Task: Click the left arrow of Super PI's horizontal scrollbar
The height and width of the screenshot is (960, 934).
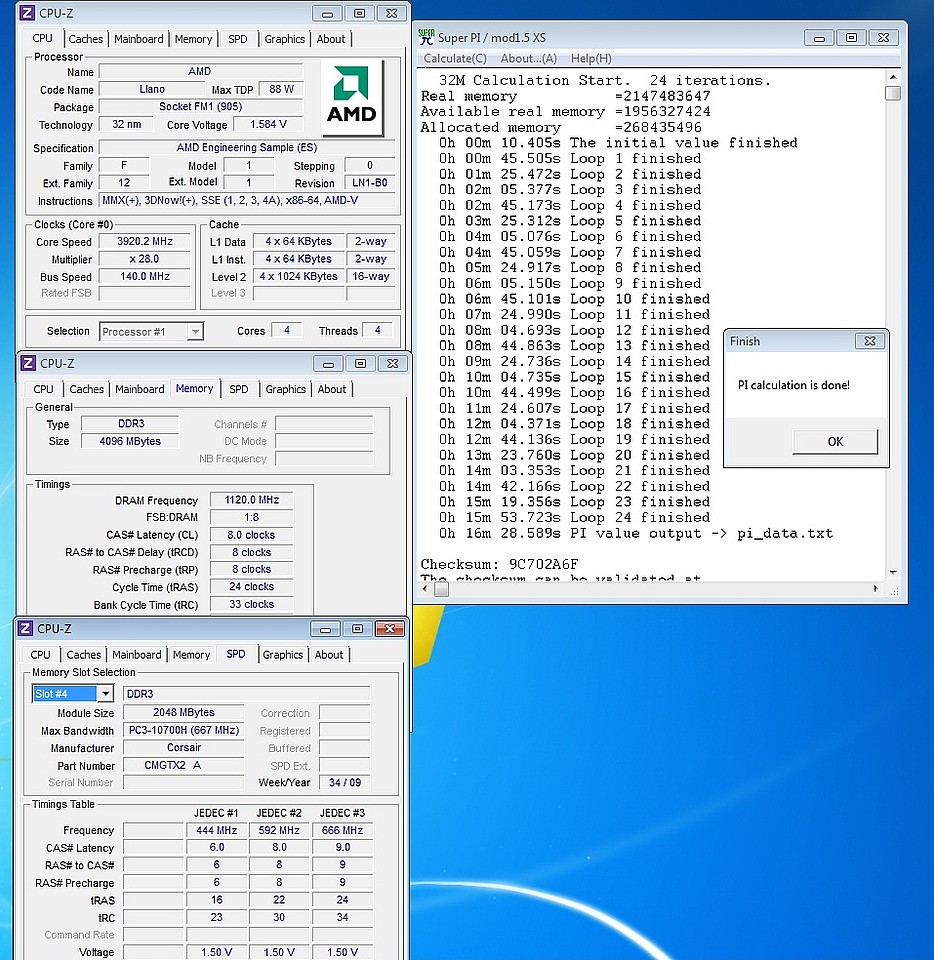Action: click(425, 589)
